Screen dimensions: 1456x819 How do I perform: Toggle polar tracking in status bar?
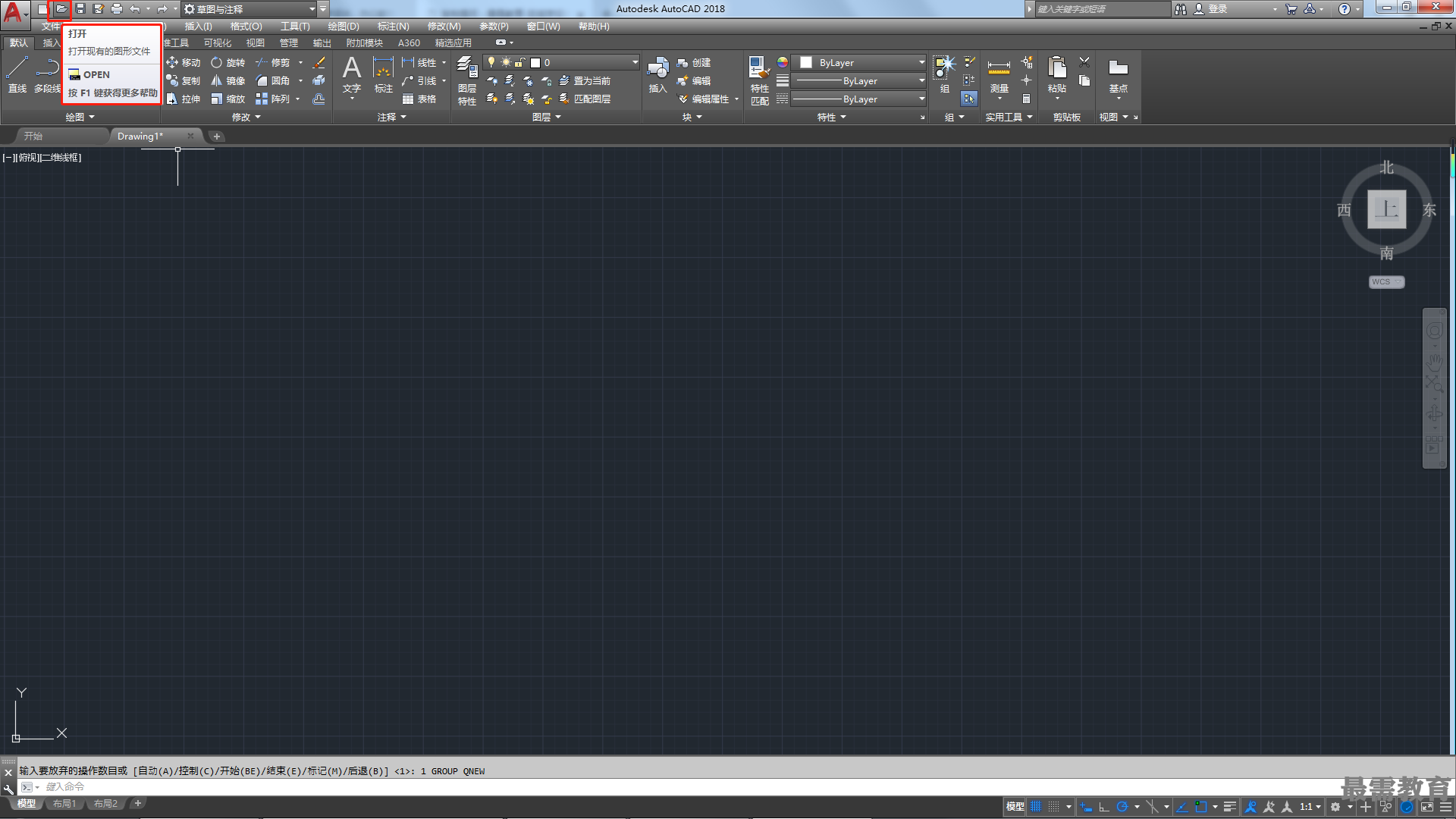1122,807
